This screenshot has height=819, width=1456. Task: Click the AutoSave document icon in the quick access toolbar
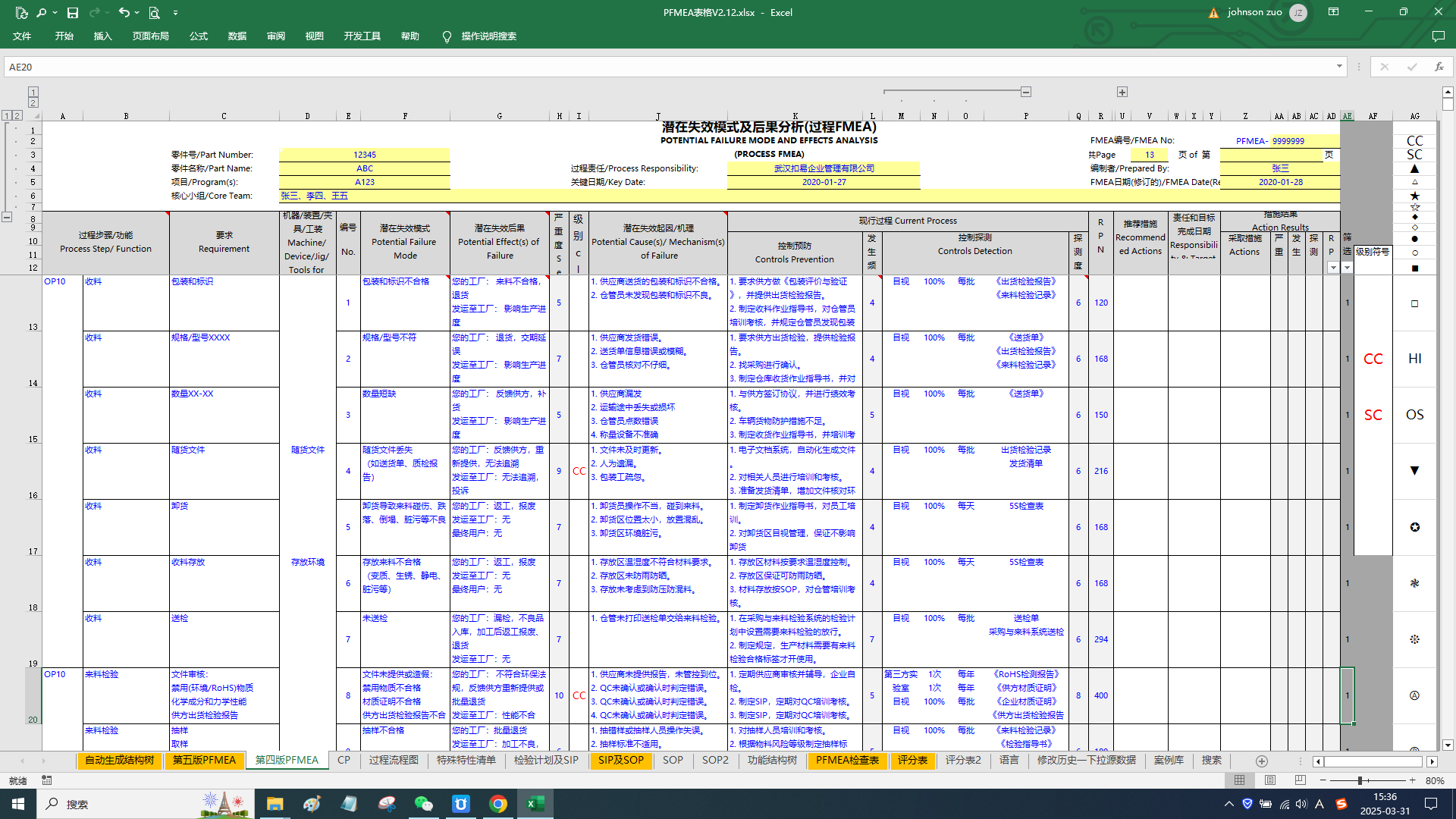pos(21,12)
